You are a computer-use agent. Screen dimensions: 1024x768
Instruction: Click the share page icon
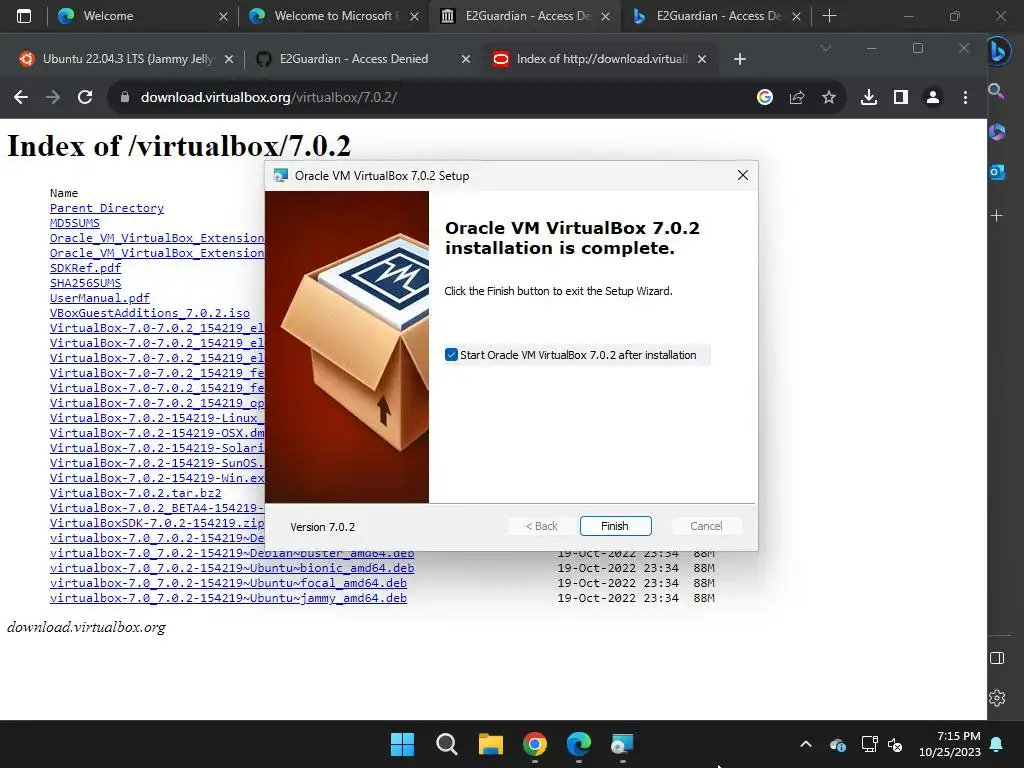[797, 97]
